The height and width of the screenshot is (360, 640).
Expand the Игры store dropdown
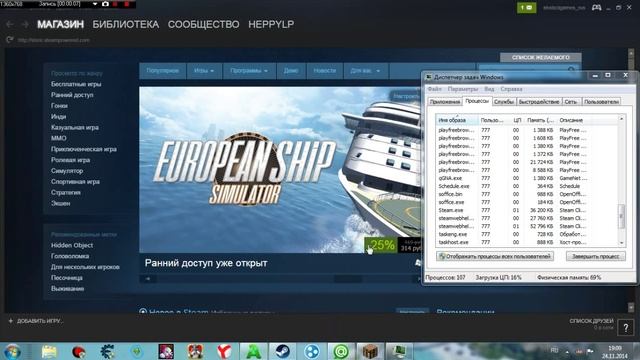coord(204,71)
